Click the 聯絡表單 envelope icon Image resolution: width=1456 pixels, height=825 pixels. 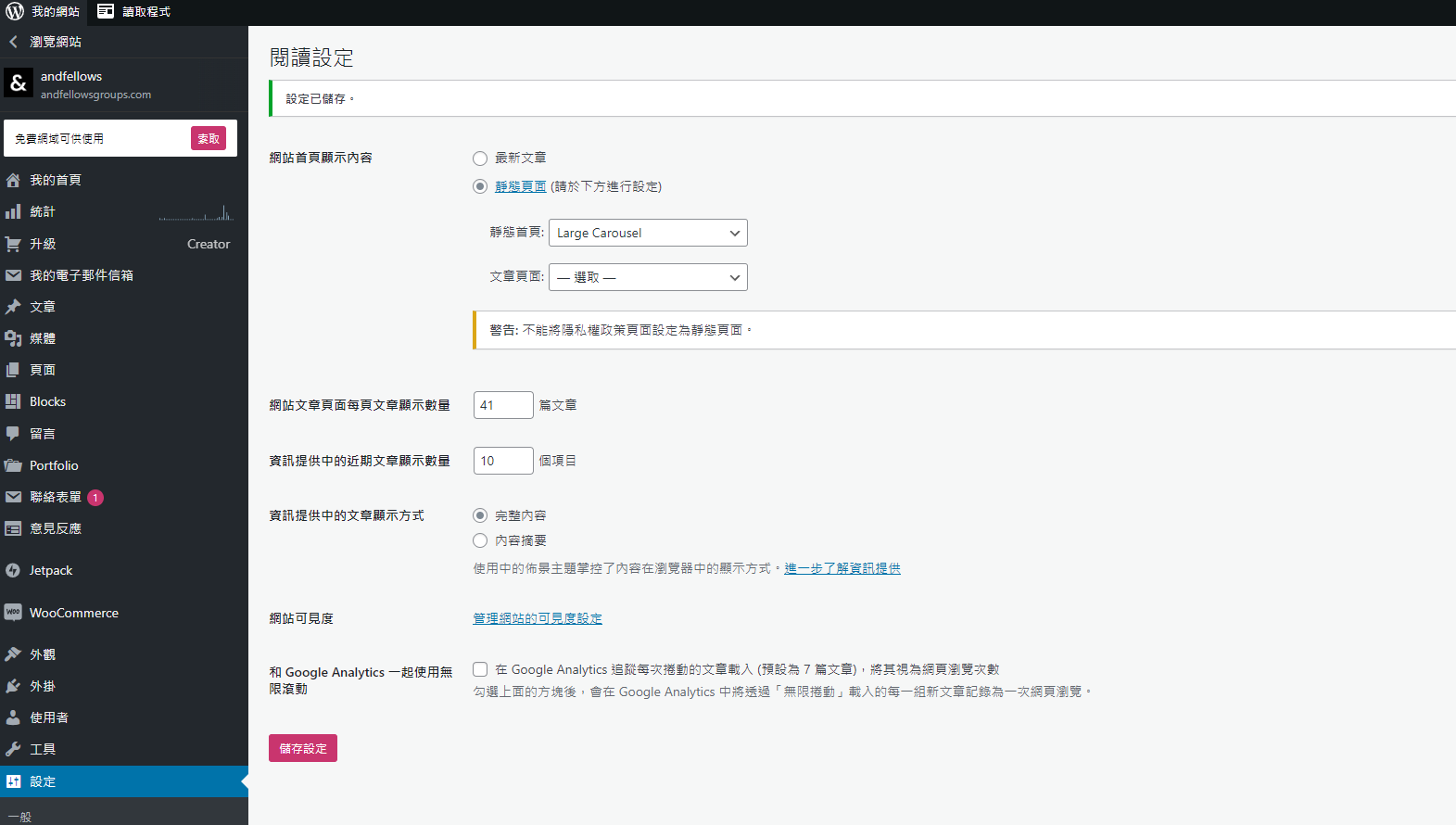(13, 497)
